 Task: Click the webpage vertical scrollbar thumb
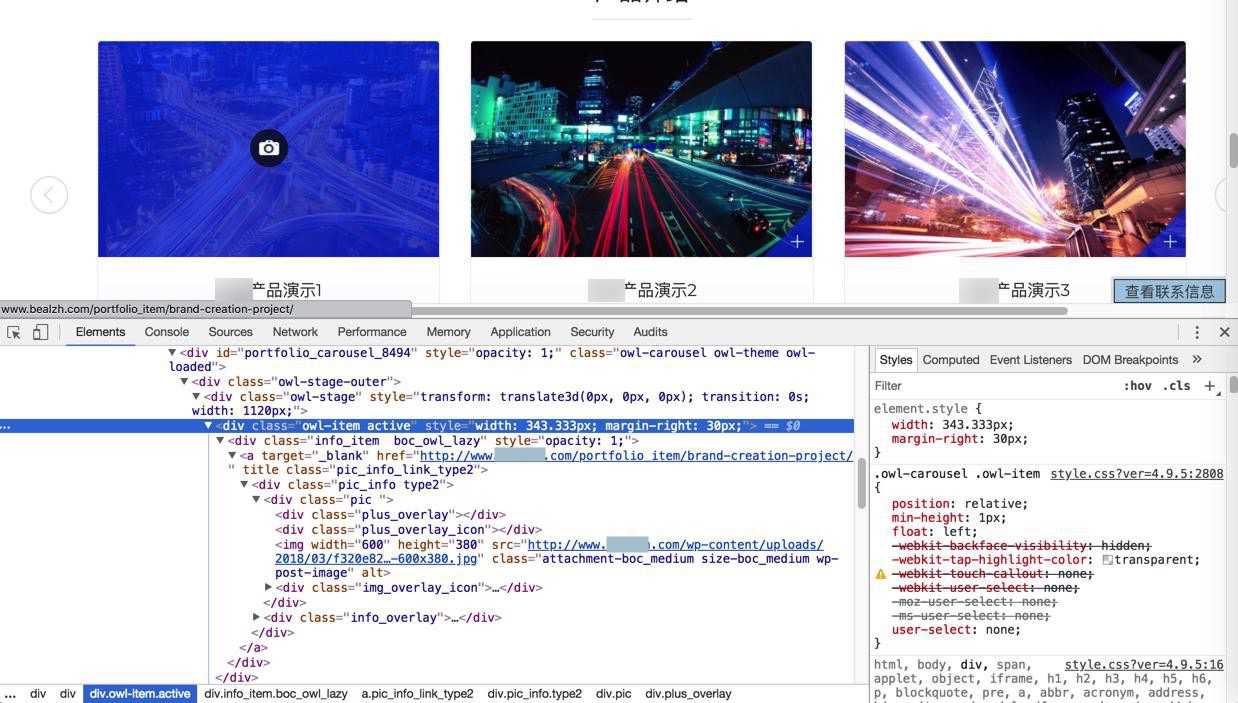pyautogui.click(x=1233, y=150)
